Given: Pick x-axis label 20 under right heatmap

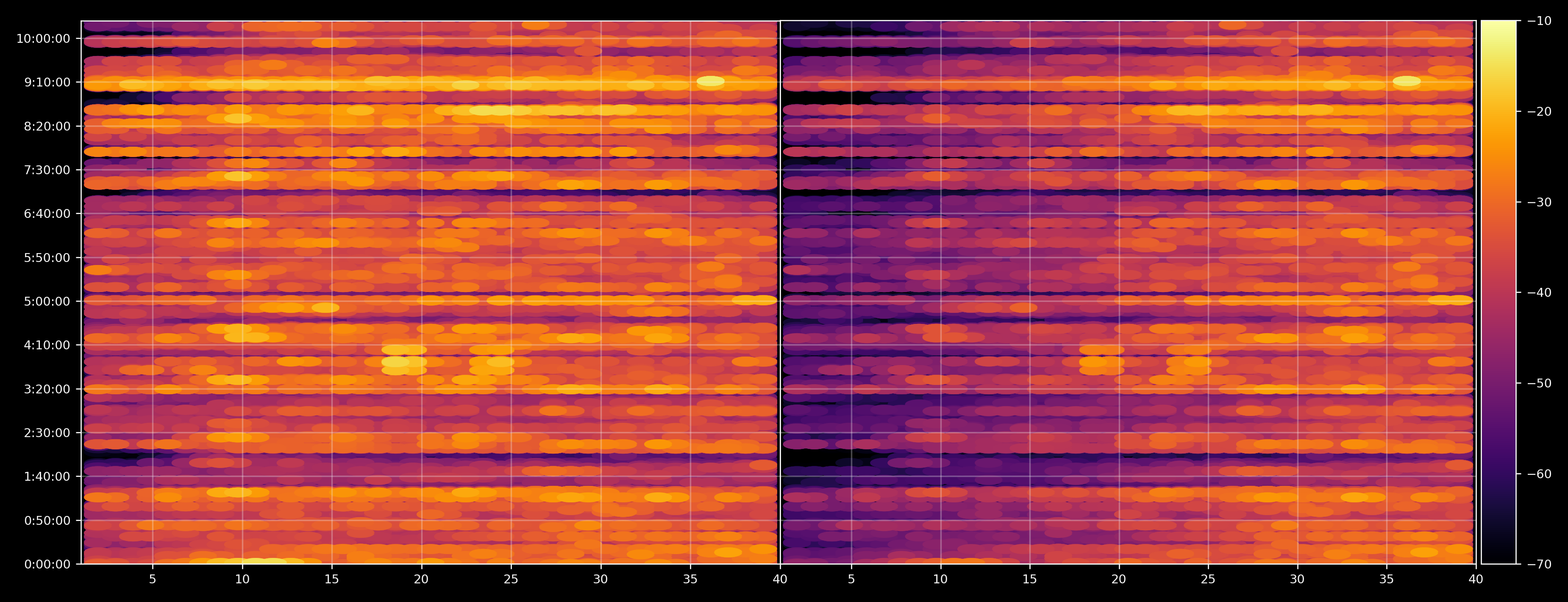Looking at the screenshot, I should 1119,580.
